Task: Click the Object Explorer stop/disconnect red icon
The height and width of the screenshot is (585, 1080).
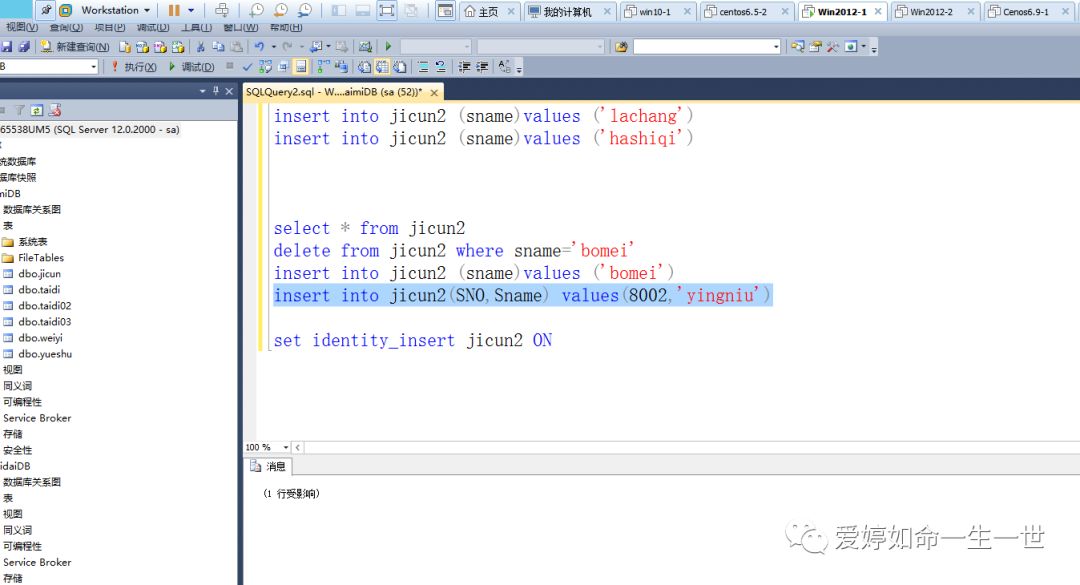Action: [54, 110]
